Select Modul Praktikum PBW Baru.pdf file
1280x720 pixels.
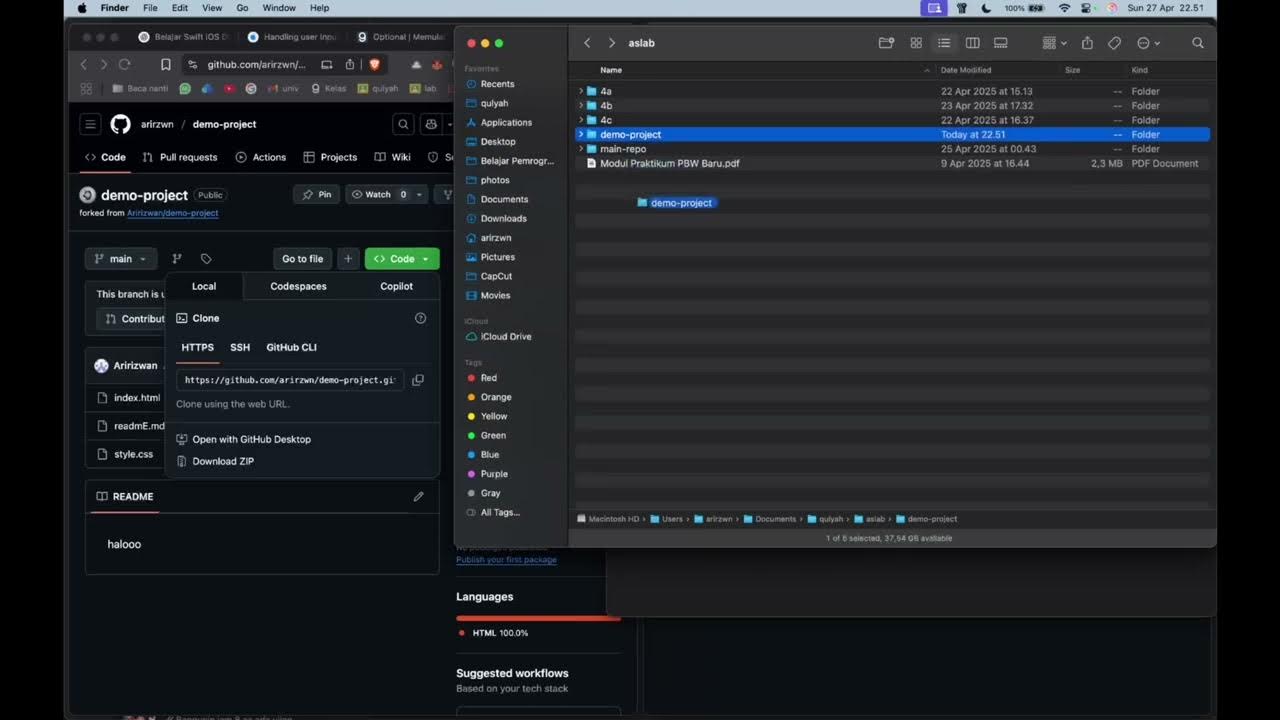coord(892,163)
